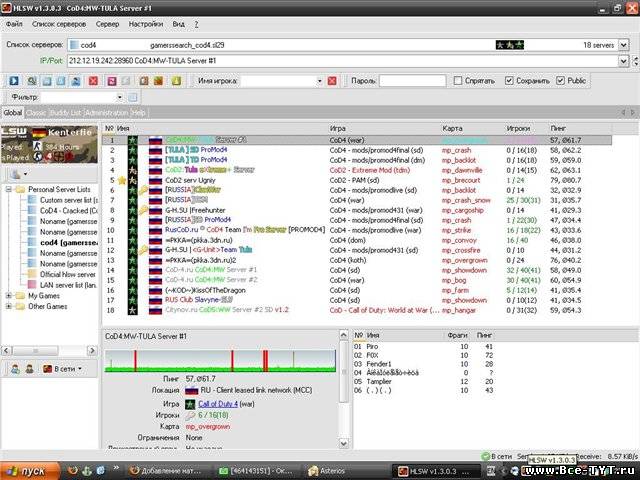Toggle the Спрятать checkbox
Image resolution: width=640 pixels, height=480 pixels.
coord(458,80)
